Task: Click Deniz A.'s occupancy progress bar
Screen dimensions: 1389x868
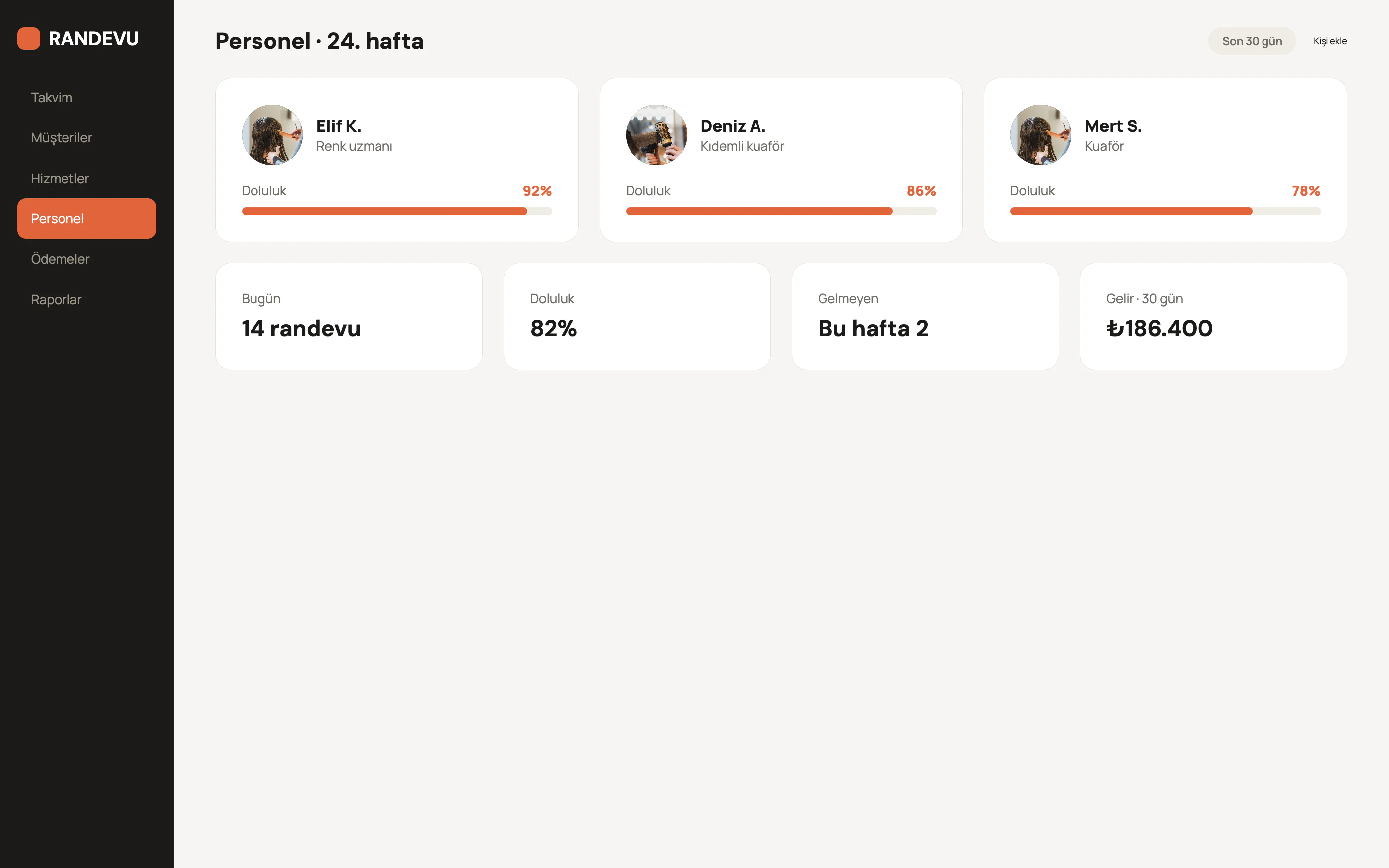Action: point(781,211)
